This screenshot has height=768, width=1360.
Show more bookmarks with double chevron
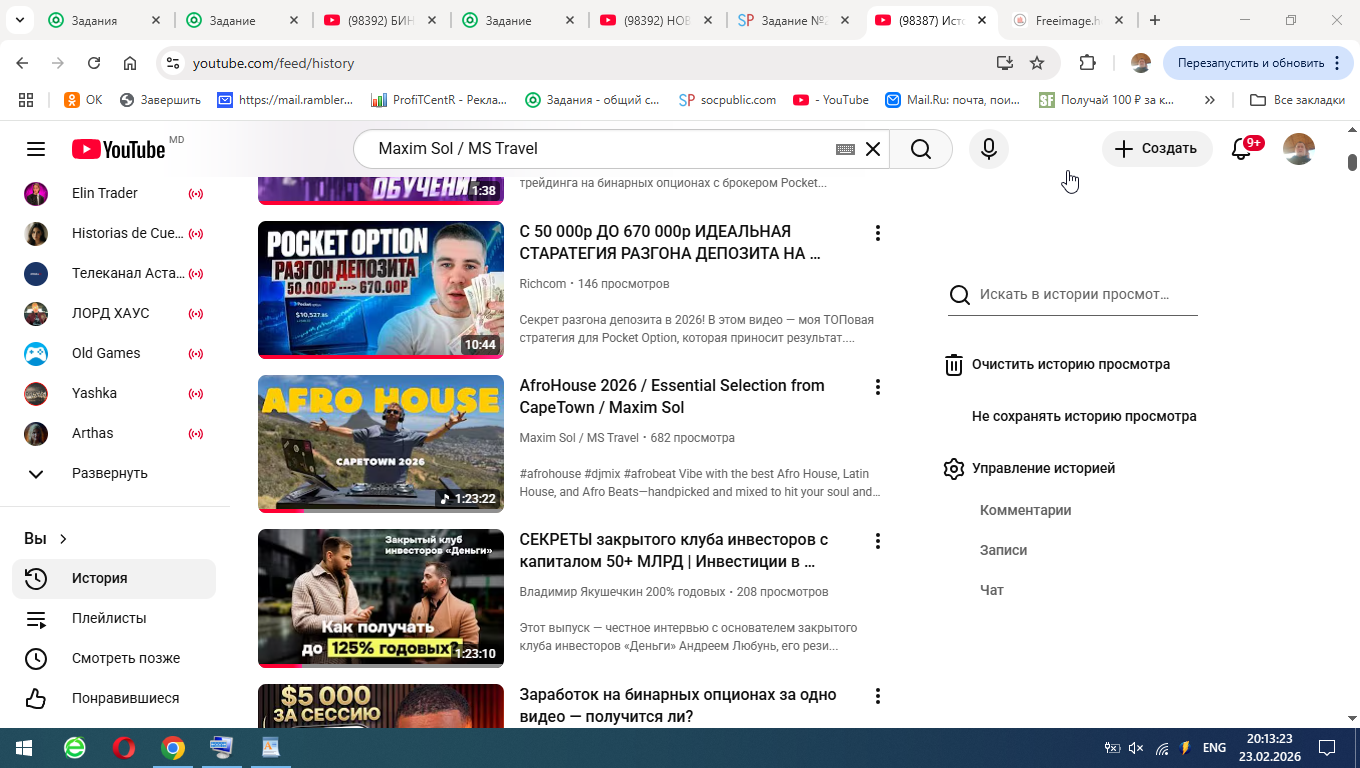[1210, 100]
